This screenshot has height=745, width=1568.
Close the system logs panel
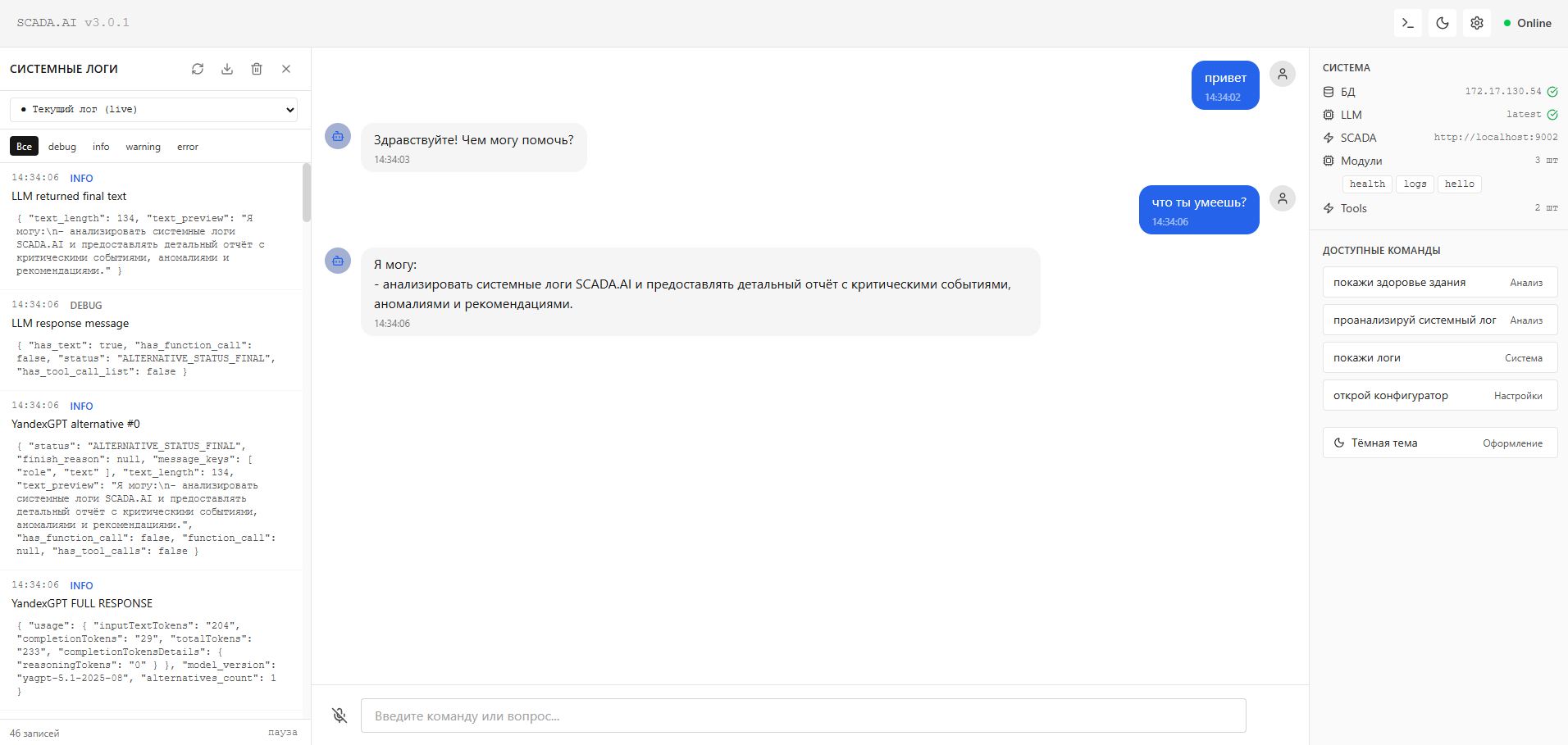coord(286,69)
